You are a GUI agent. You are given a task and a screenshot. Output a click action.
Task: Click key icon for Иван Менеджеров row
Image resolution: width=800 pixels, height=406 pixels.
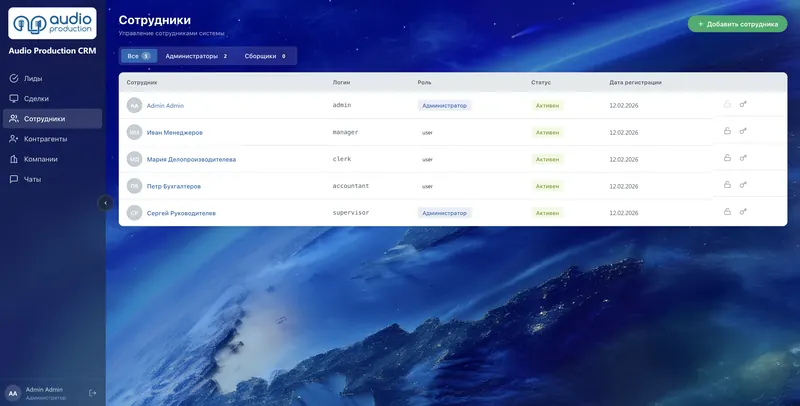tap(743, 131)
